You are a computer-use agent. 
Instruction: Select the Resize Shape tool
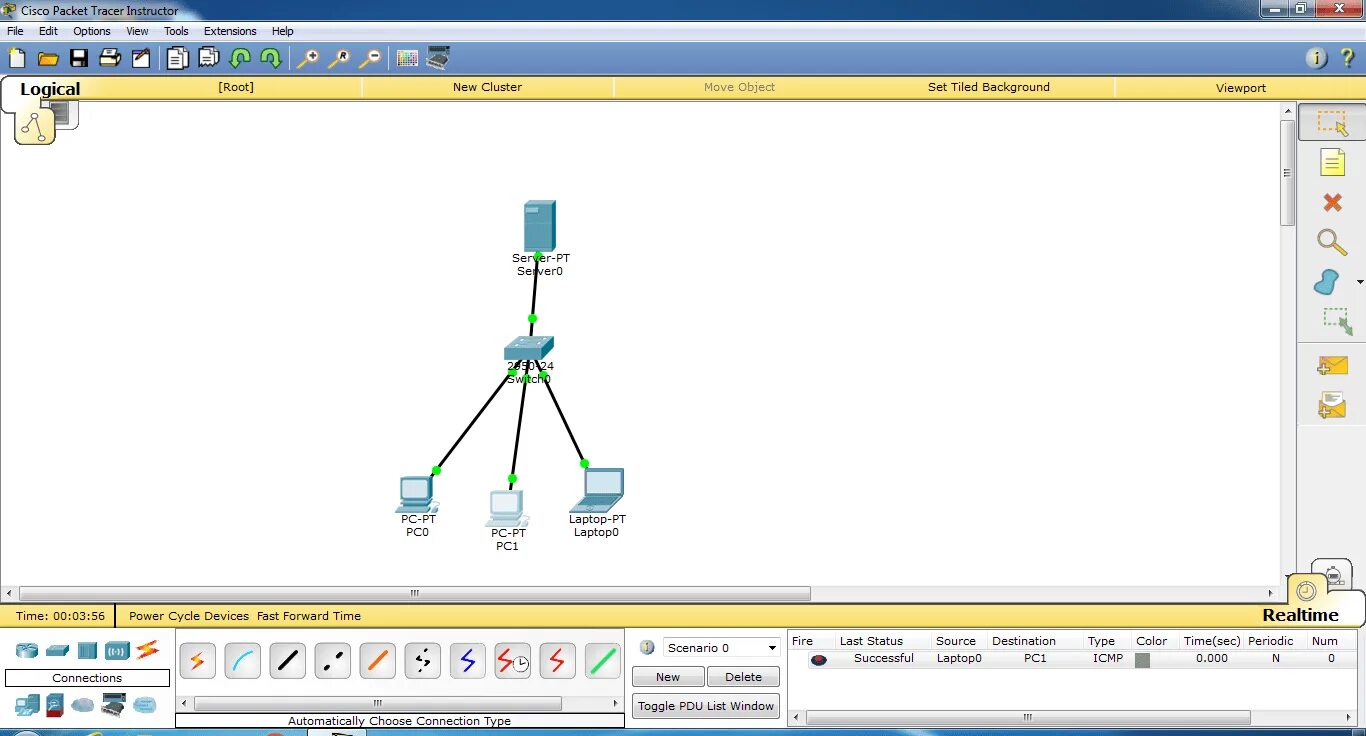tap(1337, 321)
